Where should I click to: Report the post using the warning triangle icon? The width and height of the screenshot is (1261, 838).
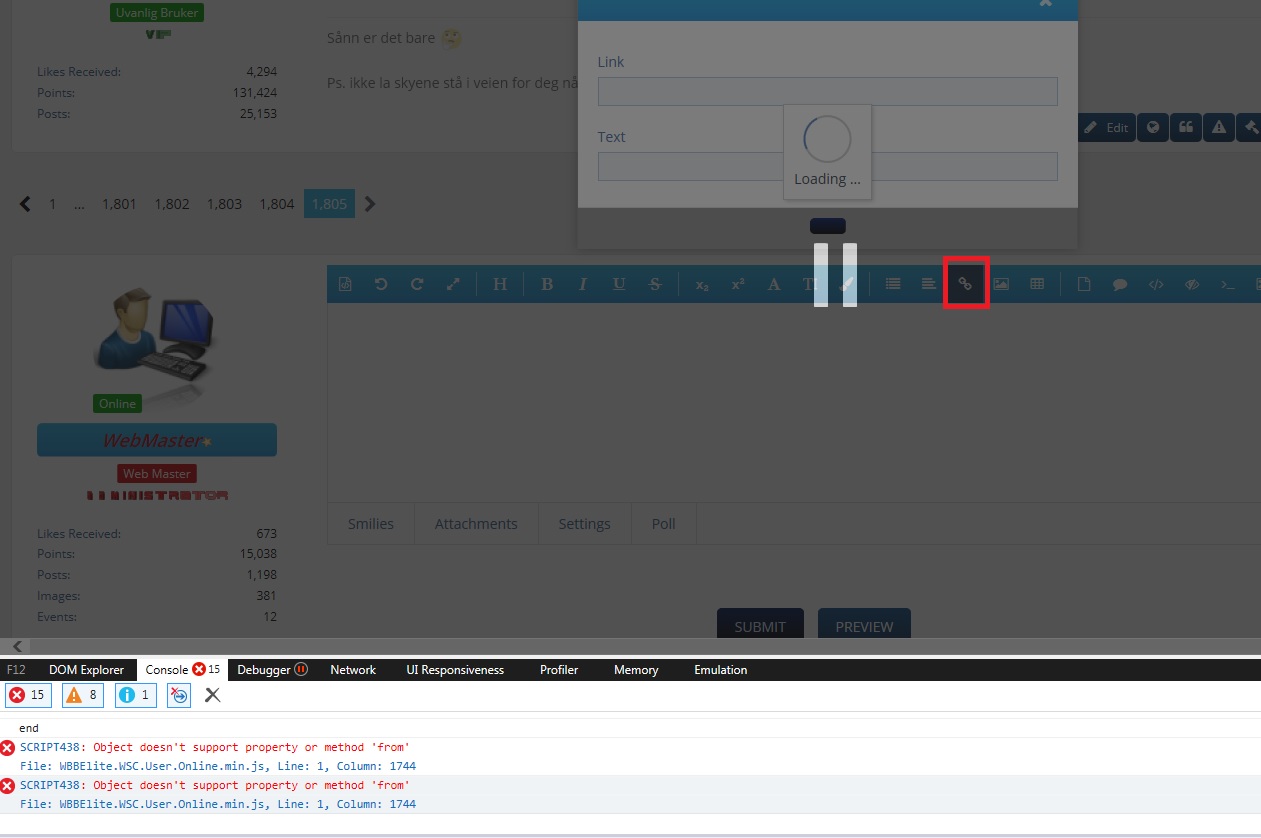(1219, 127)
